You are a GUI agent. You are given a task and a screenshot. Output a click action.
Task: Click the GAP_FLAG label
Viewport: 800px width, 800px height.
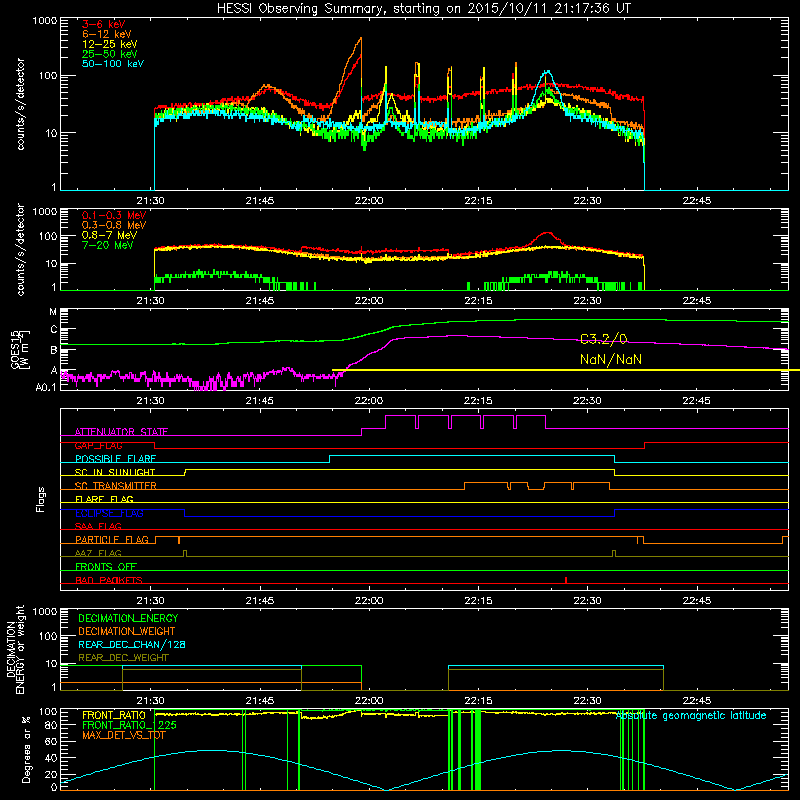pos(98,445)
